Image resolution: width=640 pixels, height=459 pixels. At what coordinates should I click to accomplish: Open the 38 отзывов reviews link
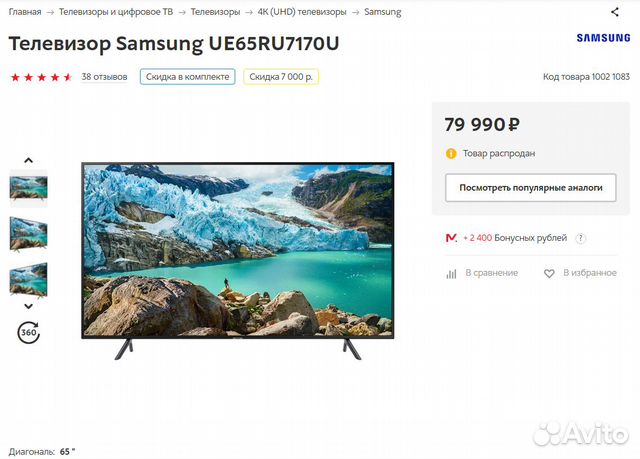click(x=104, y=77)
